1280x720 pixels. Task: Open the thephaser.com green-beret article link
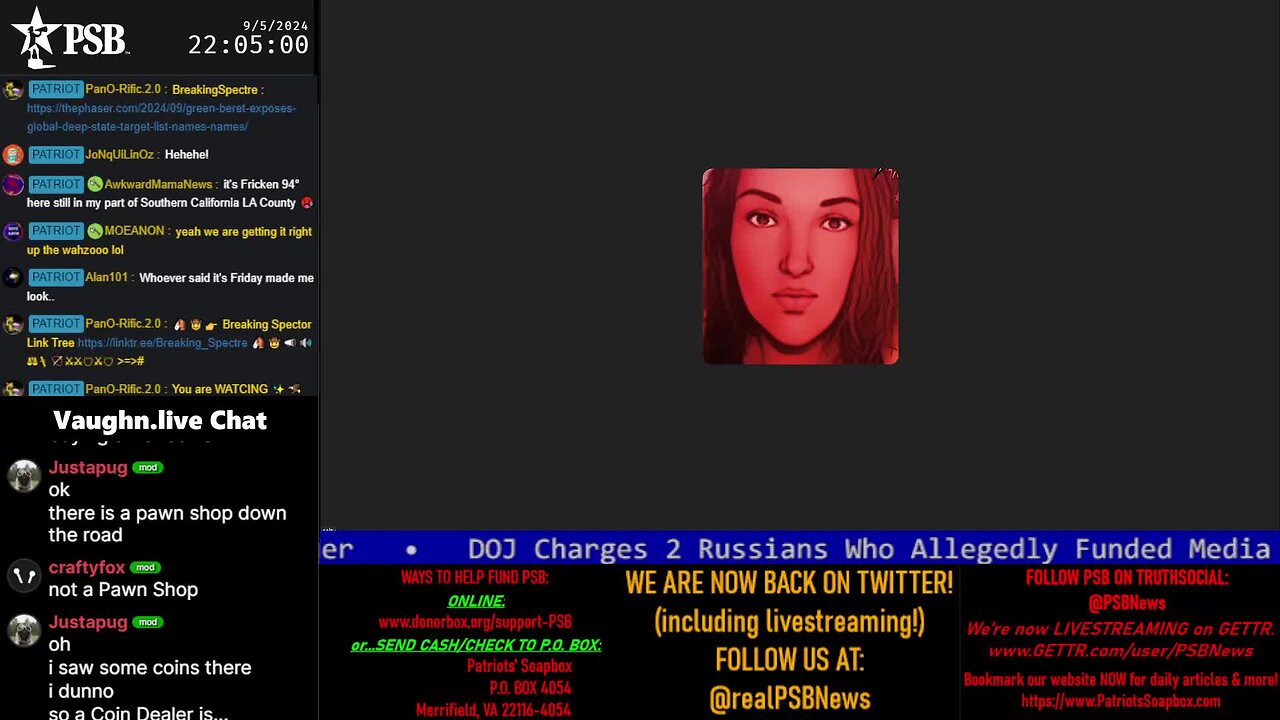161,117
